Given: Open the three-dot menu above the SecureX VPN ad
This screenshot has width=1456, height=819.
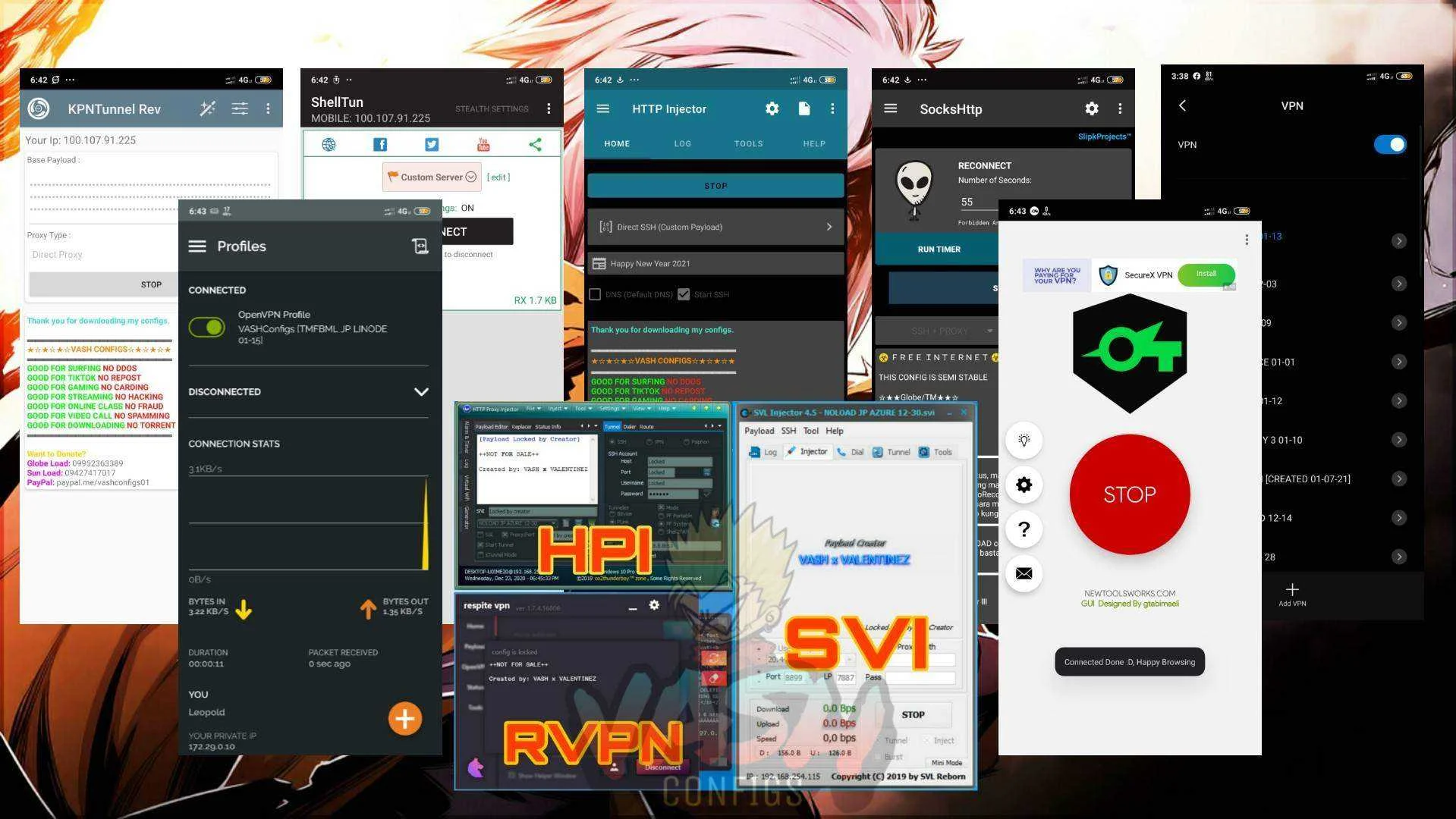Looking at the screenshot, I should [1247, 240].
